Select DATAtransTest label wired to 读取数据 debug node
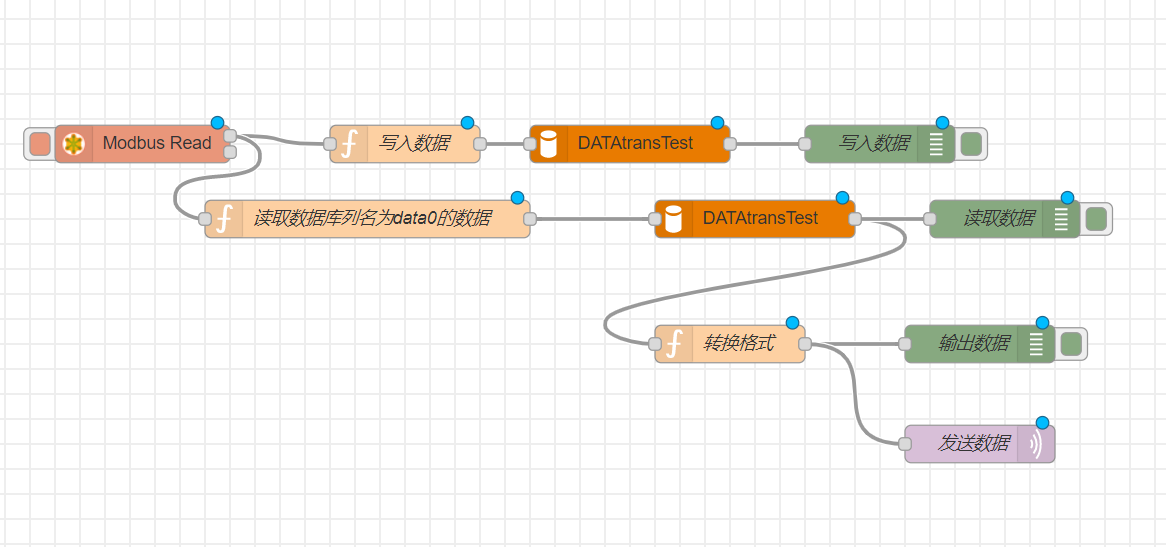The height and width of the screenshot is (547, 1166). coord(760,219)
